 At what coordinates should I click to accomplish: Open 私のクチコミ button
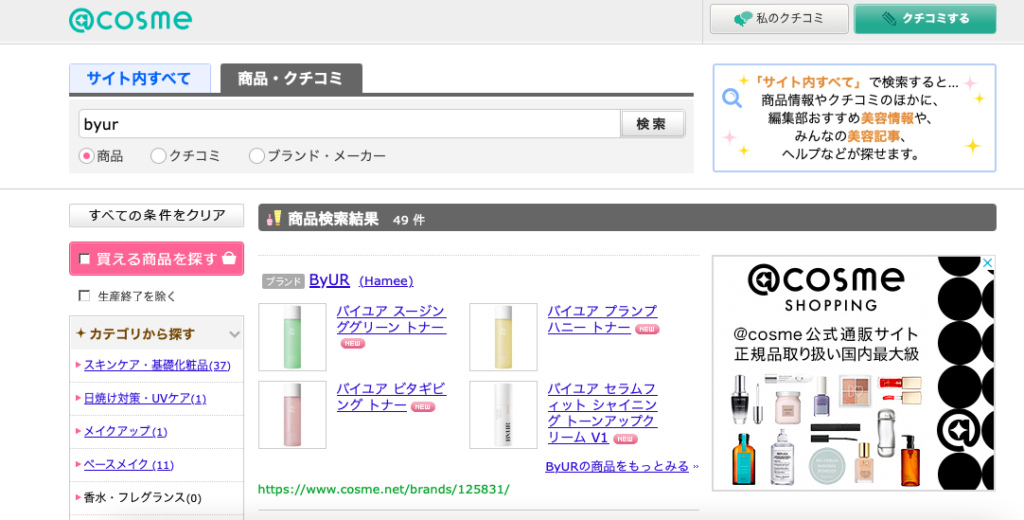[x=779, y=19]
